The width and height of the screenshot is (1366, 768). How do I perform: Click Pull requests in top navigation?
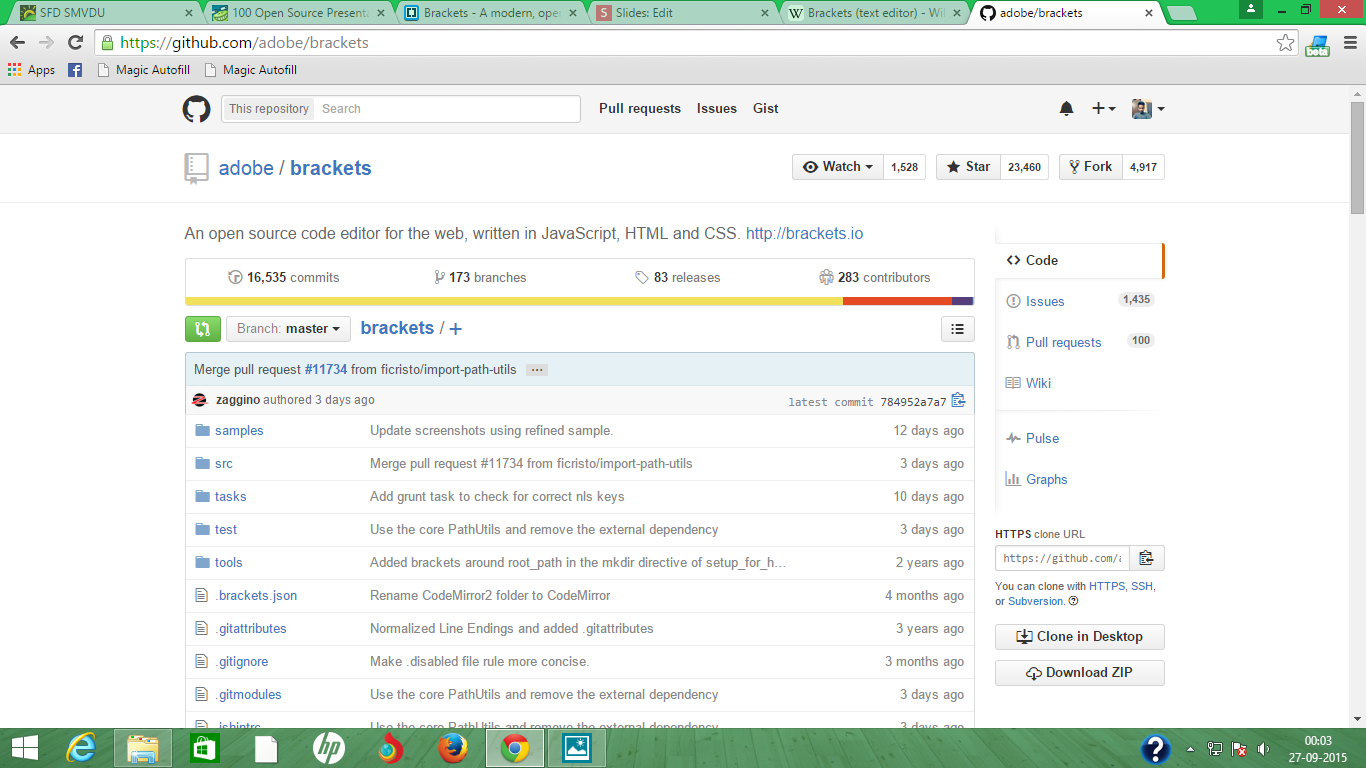(x=640, y=109)
